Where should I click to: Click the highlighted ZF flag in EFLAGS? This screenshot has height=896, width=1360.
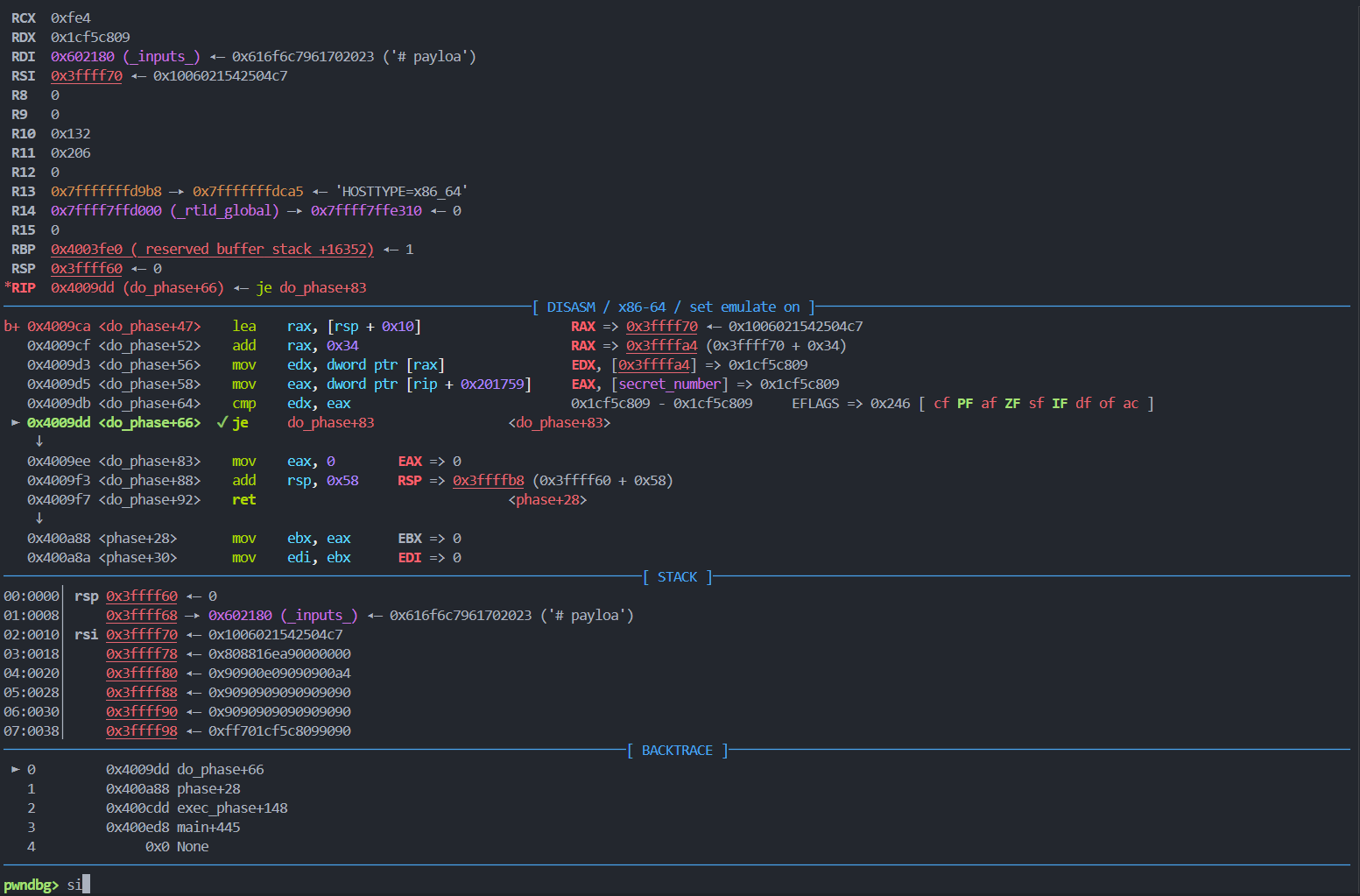[1012, 404]
